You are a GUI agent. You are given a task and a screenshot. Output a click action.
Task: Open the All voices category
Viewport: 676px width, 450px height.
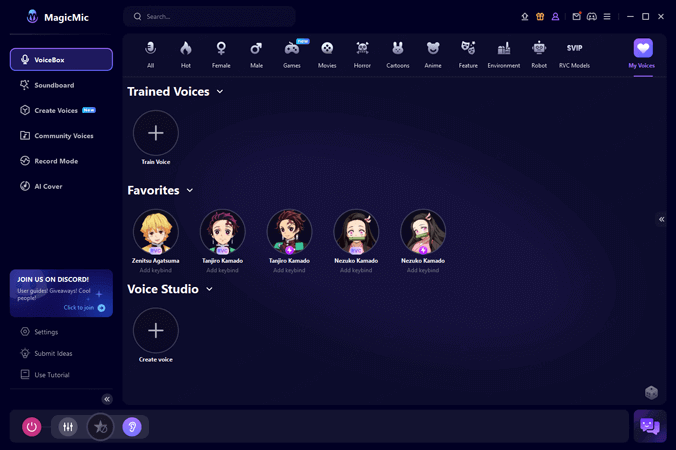click(150, 55)
